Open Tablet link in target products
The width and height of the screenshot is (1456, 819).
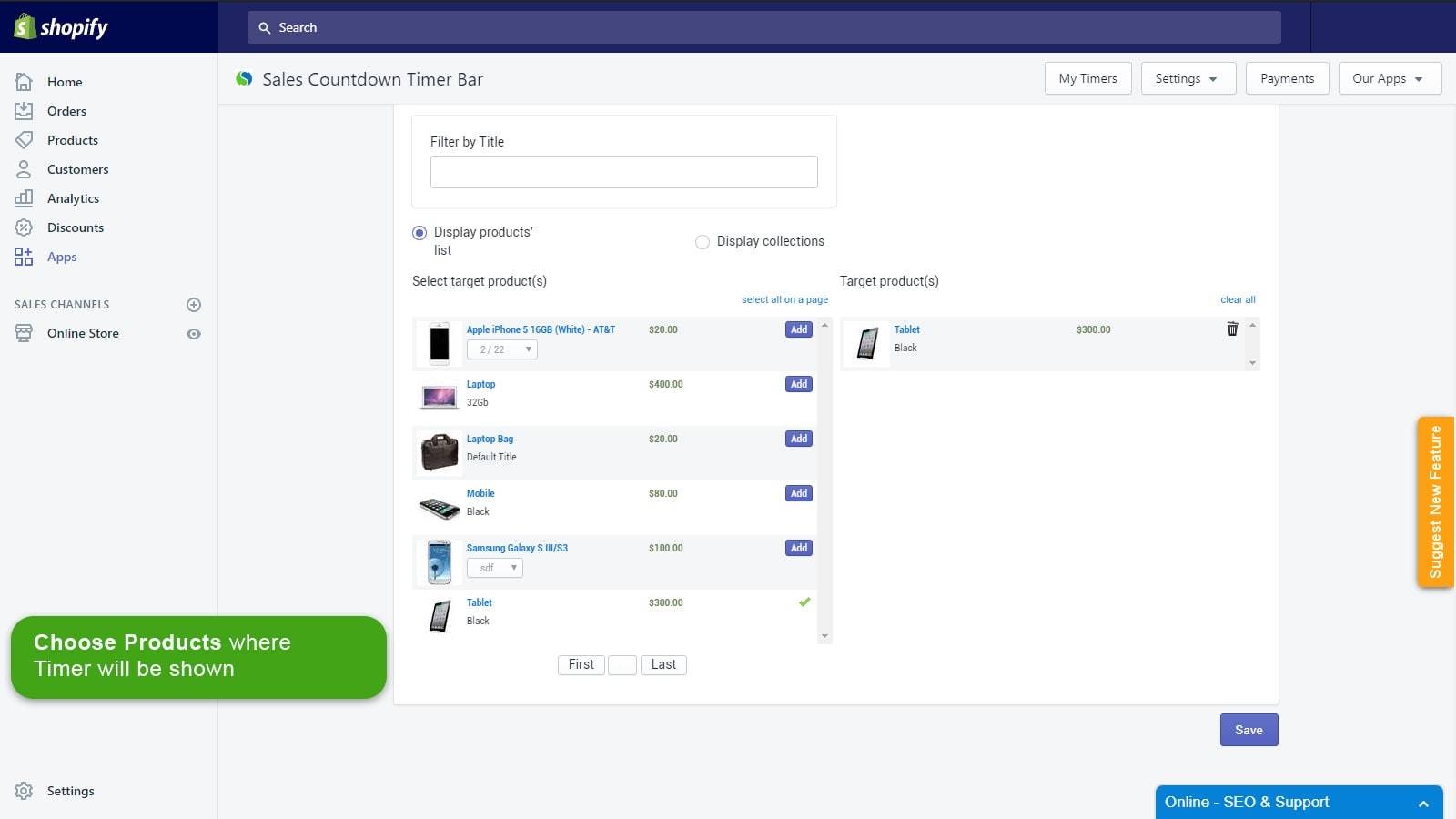(x=906, y=329)
